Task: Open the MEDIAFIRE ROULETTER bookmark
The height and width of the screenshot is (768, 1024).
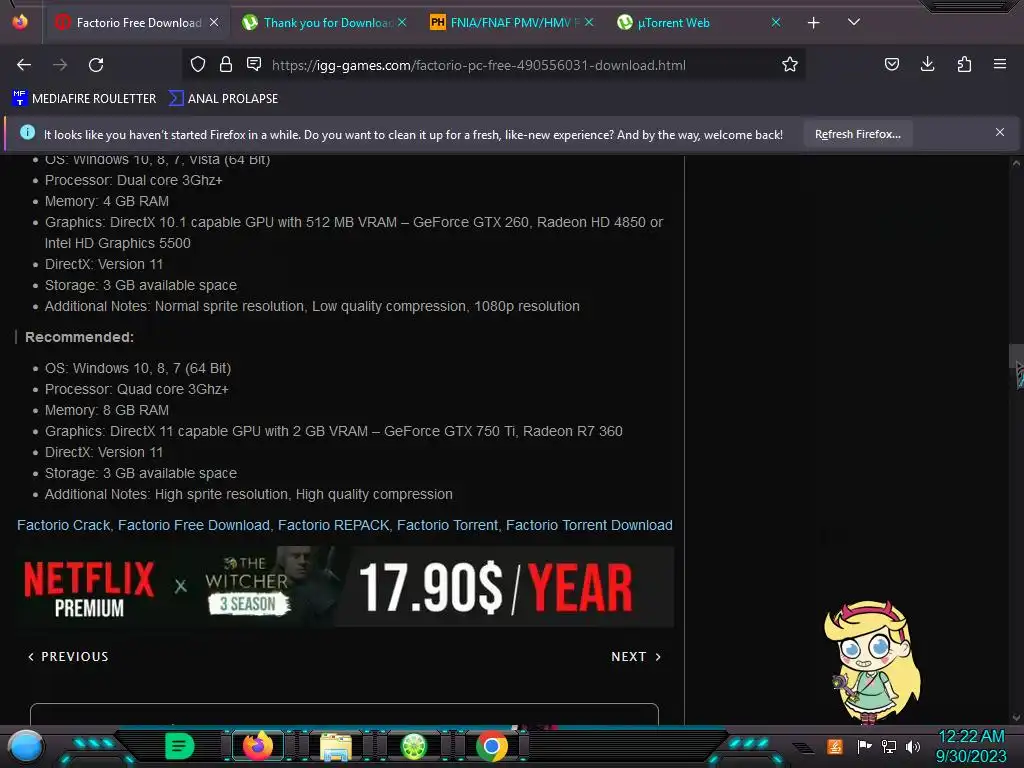Action: pos(84,99)
